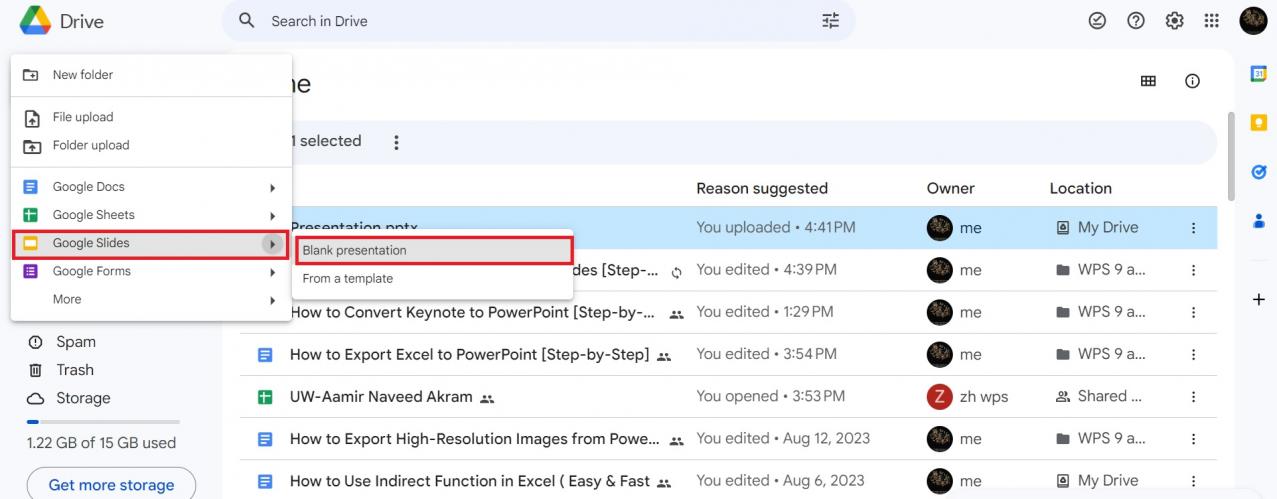Viewport: 1277px width, 499px height.
Task: Click Get more storage button
Action: point(111,485)
